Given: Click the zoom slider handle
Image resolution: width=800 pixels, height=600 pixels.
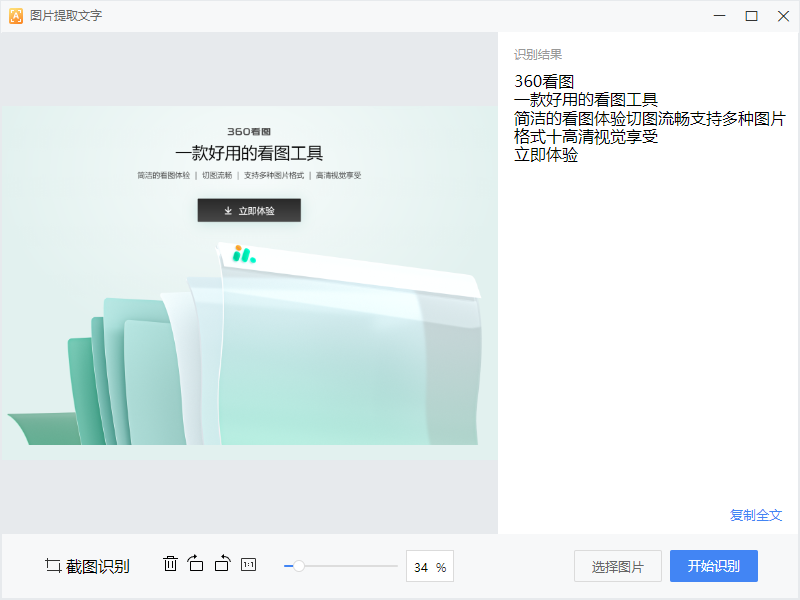Looking at the screenshot, I should (299, 566).
